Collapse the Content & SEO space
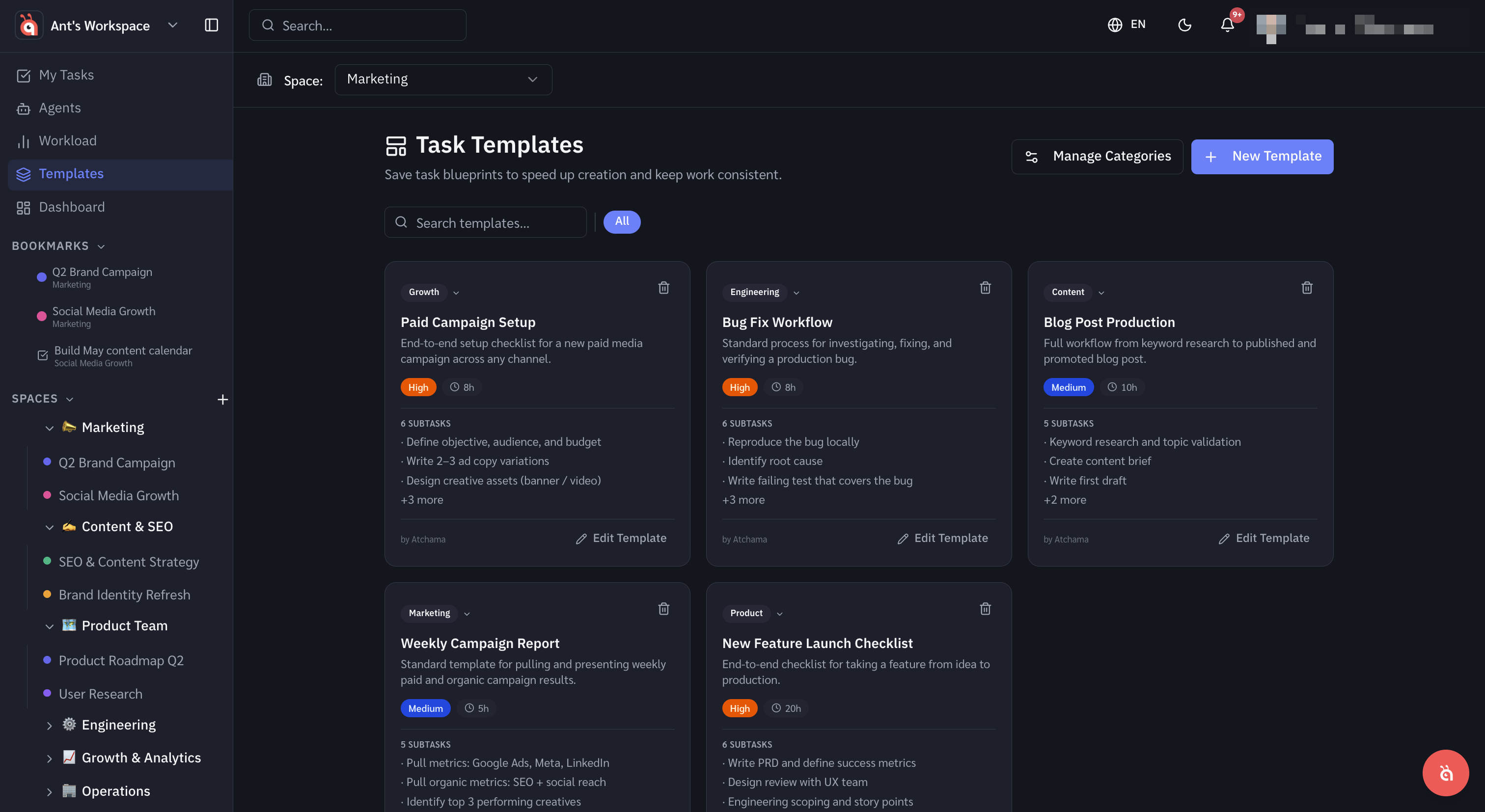Screen dimensions: 1485x812 coord(50,527)
